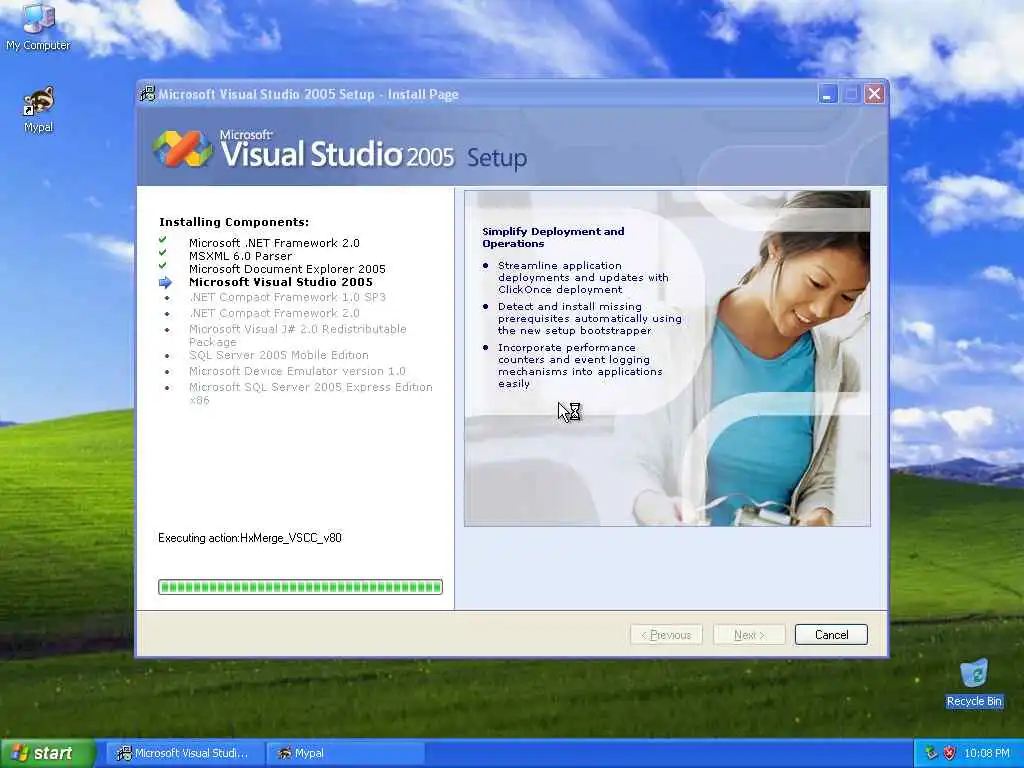Click the blue arrow beside Microsoft Visual Studio 2005

165,283
